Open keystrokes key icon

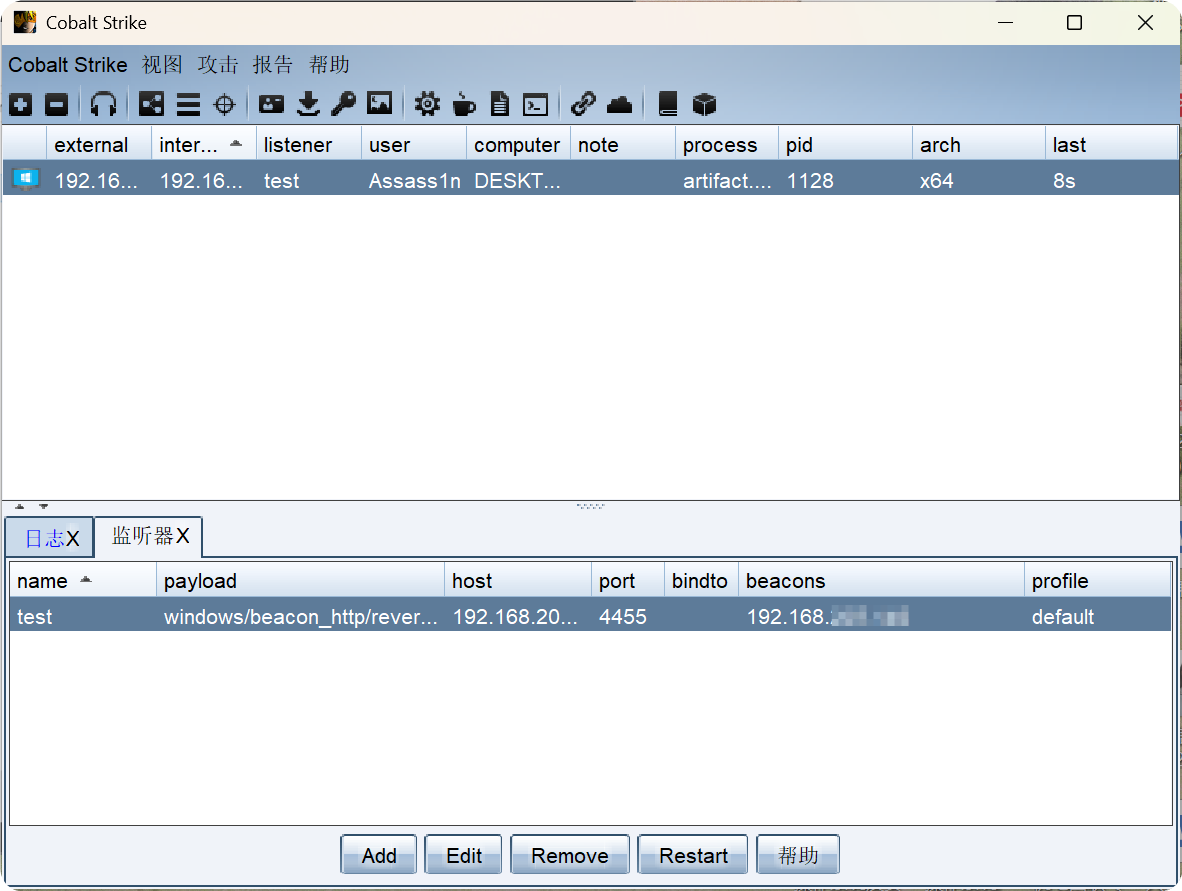(344, 104)
